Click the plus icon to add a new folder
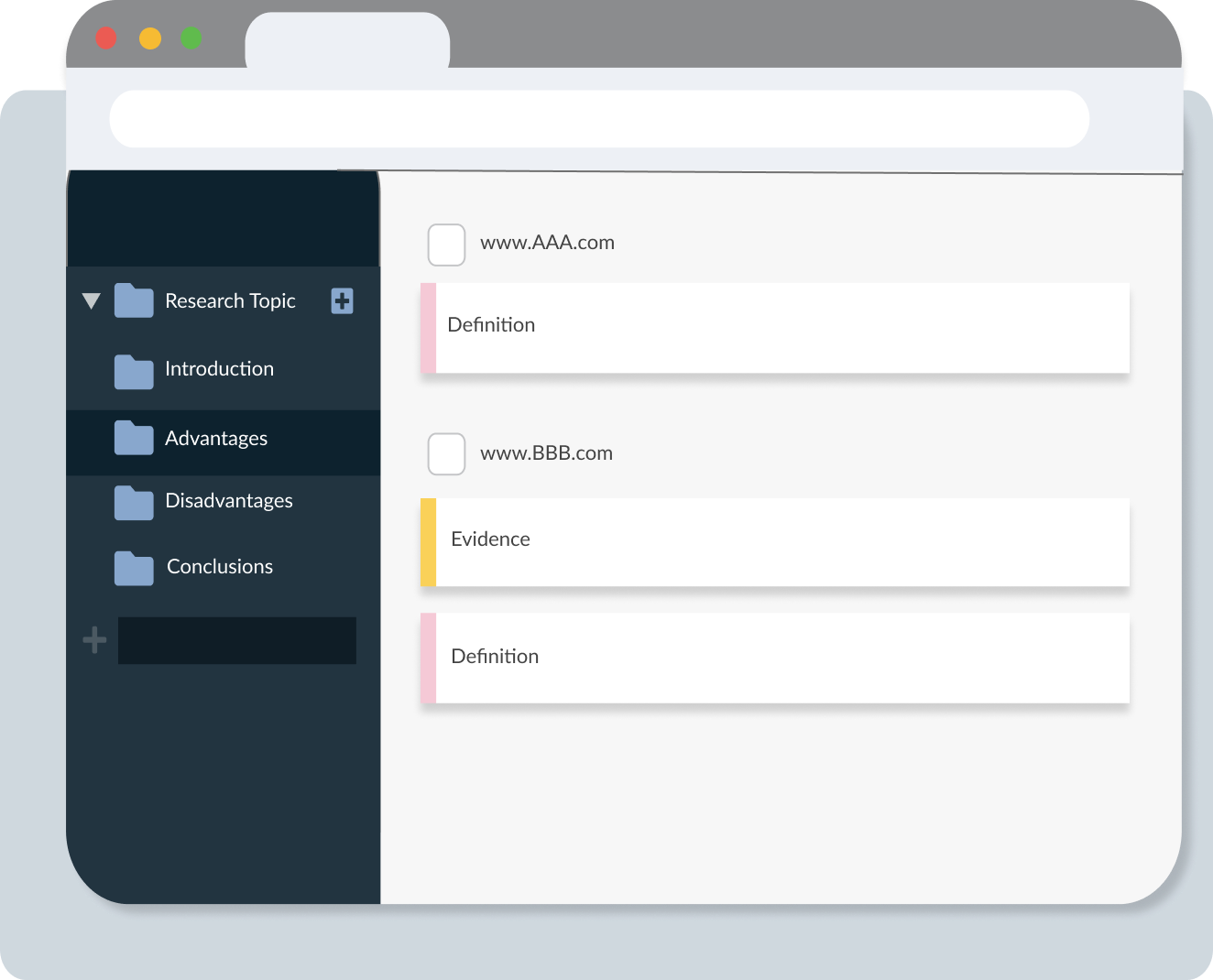The height and width of the screenshot is (980, 1213). [x=93, y=640]
